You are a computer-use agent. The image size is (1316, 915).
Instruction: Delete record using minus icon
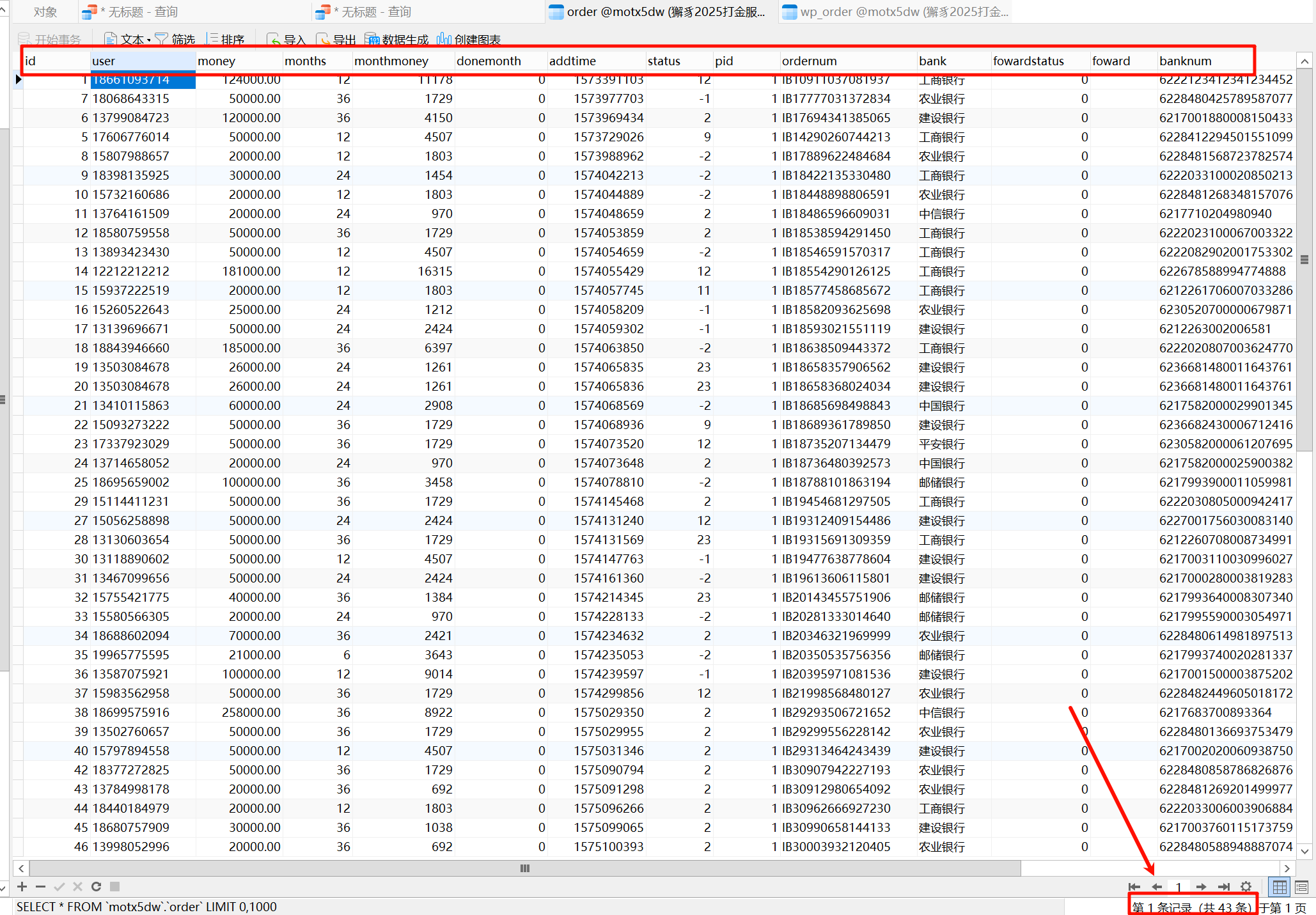click(40, 886)
